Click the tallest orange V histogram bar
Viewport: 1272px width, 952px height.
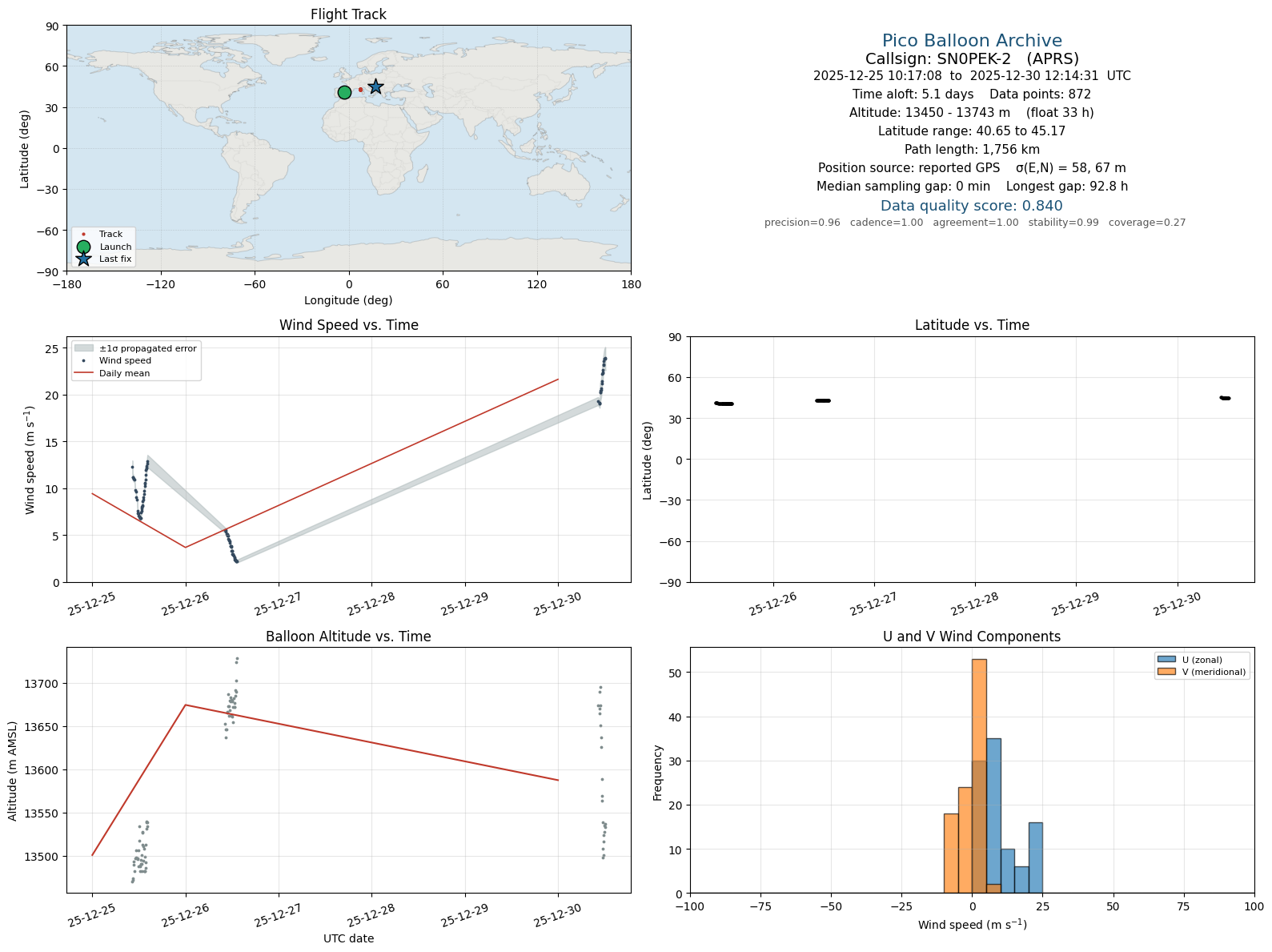click(979, 776)
